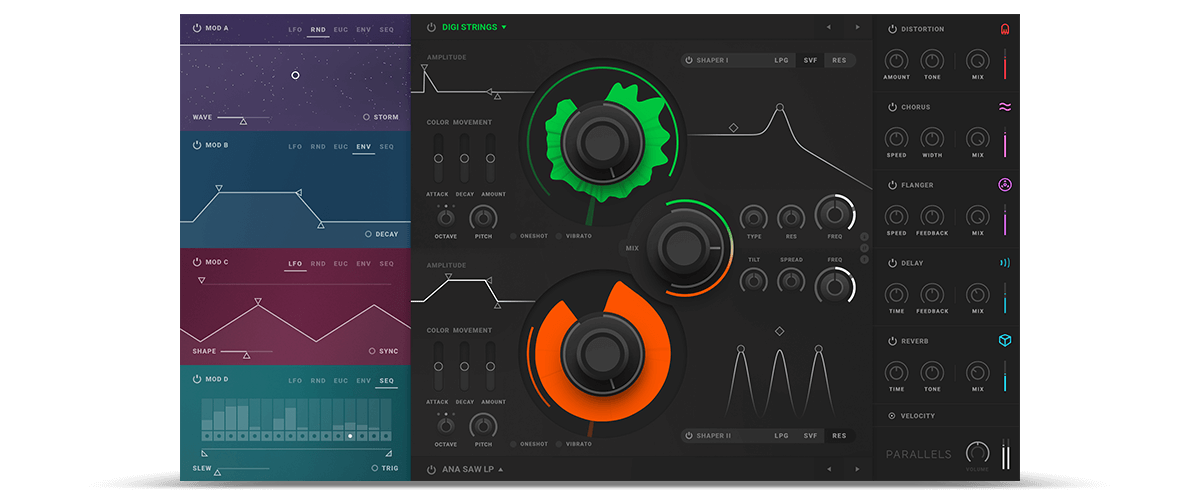Select SVF mode in Shaper I
The width and height of the screenshot is (1200, 502).
(x=810, y=60)
